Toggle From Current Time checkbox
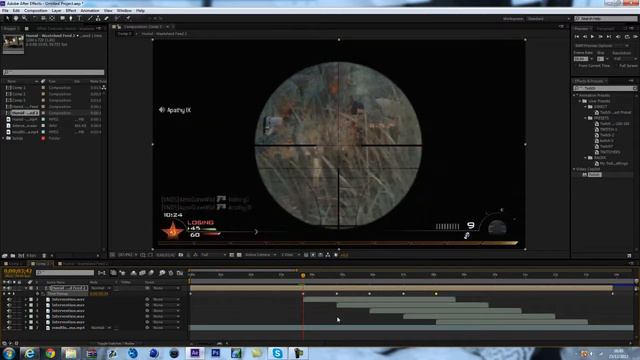This screenshot has height=360, width=640. (x=576, y=66)
